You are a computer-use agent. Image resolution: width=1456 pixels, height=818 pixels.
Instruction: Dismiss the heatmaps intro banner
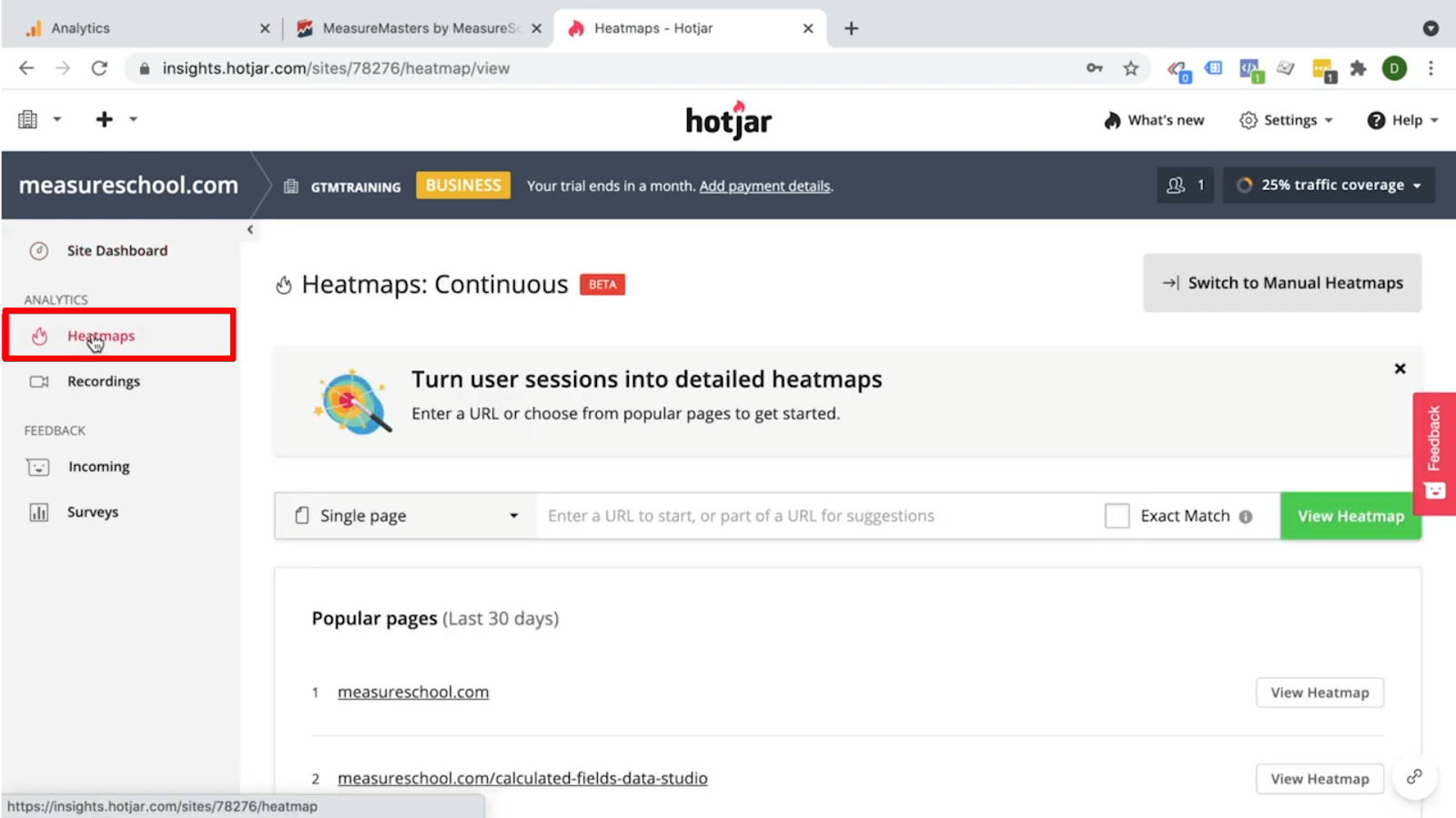coord(1400,369)
